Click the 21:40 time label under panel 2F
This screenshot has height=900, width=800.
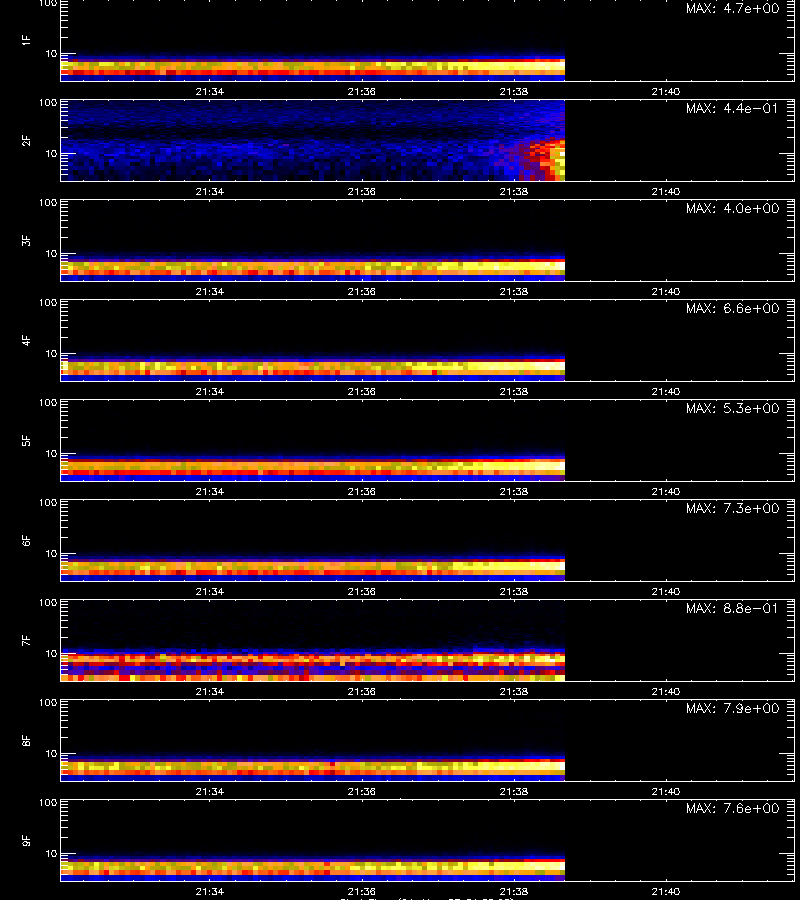tap(666, 191)
